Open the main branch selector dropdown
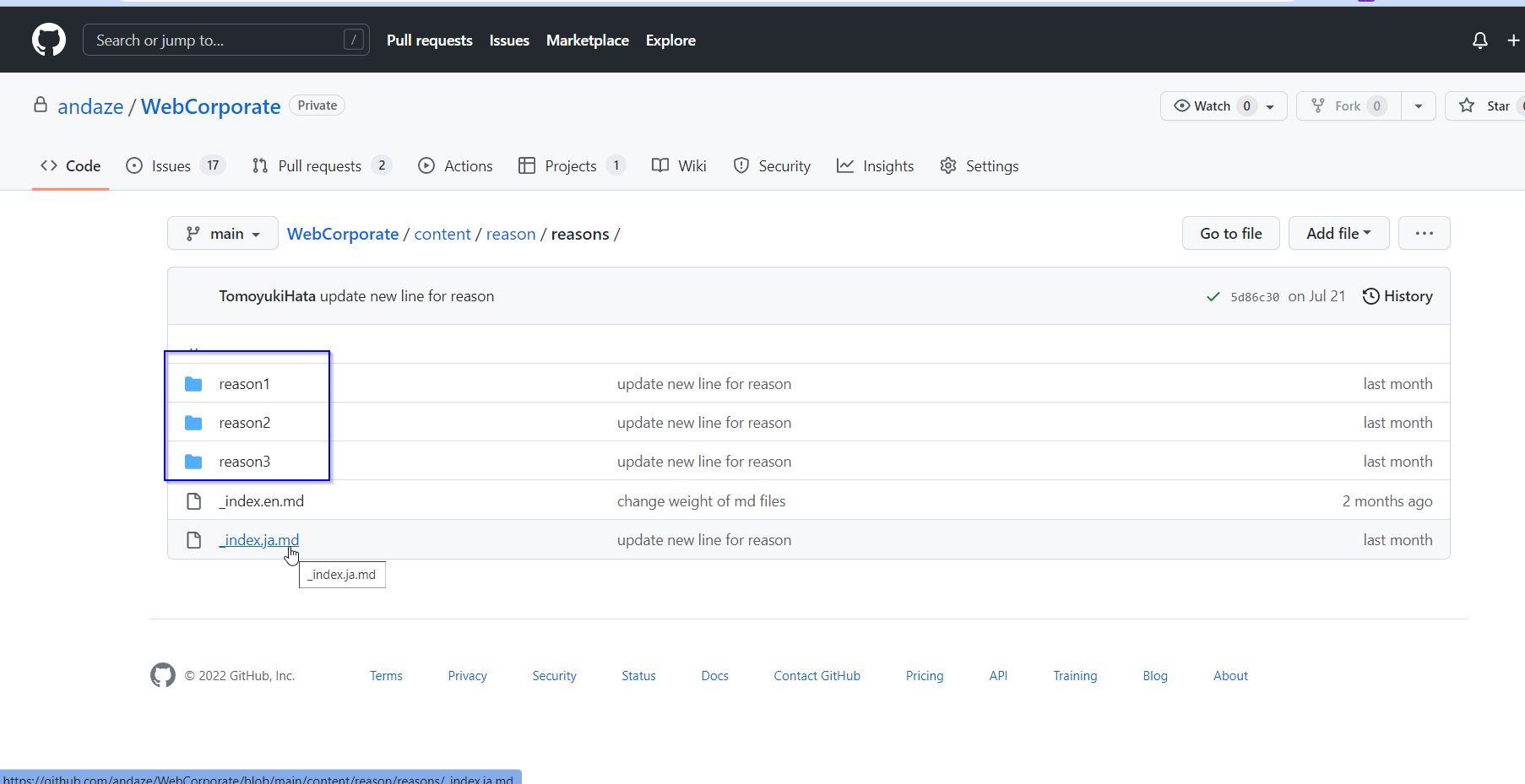 [x=222, y=233]
